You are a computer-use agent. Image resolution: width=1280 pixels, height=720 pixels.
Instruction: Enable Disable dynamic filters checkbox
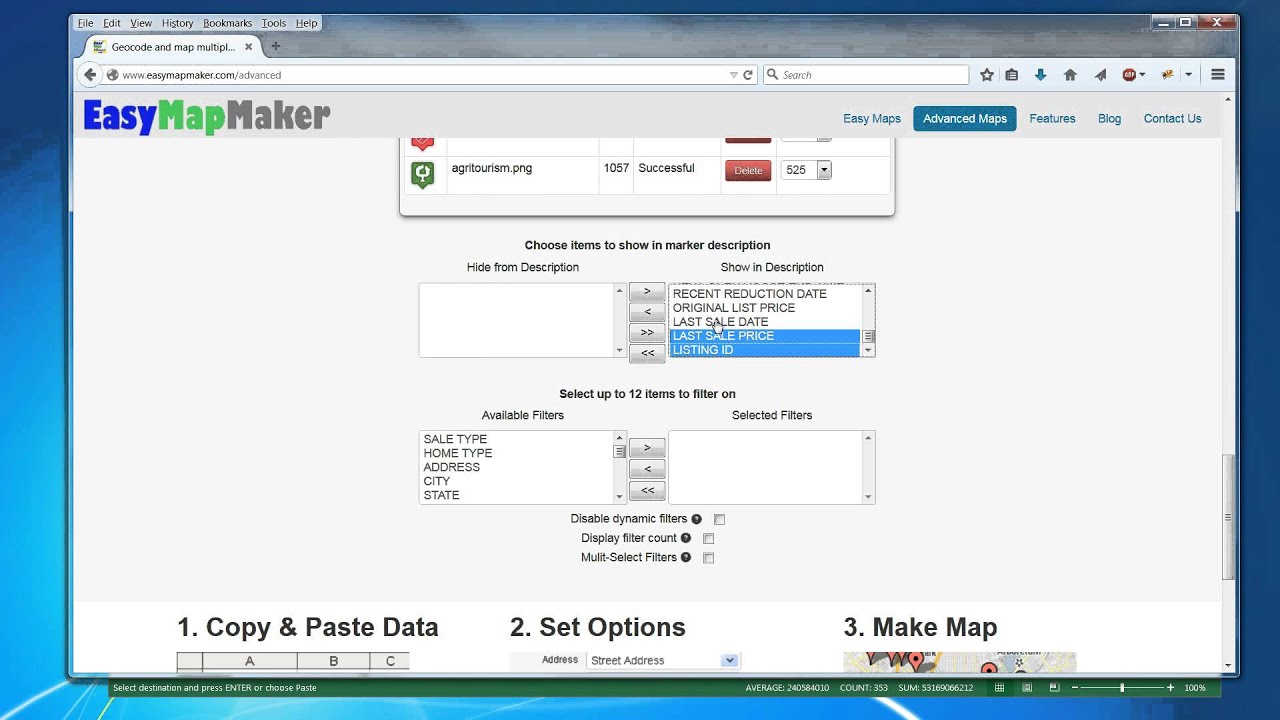[719, 520]
